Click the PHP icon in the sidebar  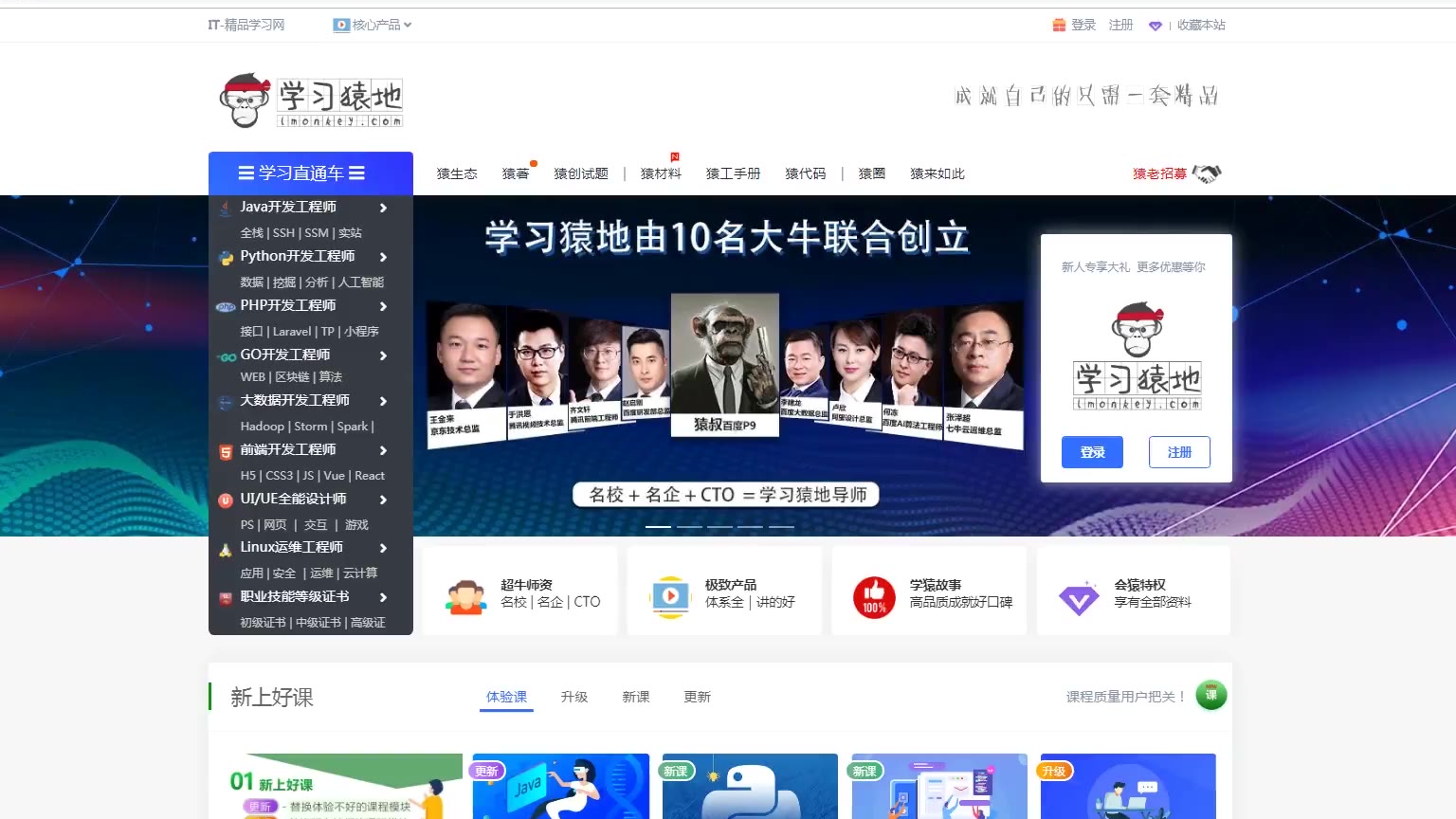(226, 306)
